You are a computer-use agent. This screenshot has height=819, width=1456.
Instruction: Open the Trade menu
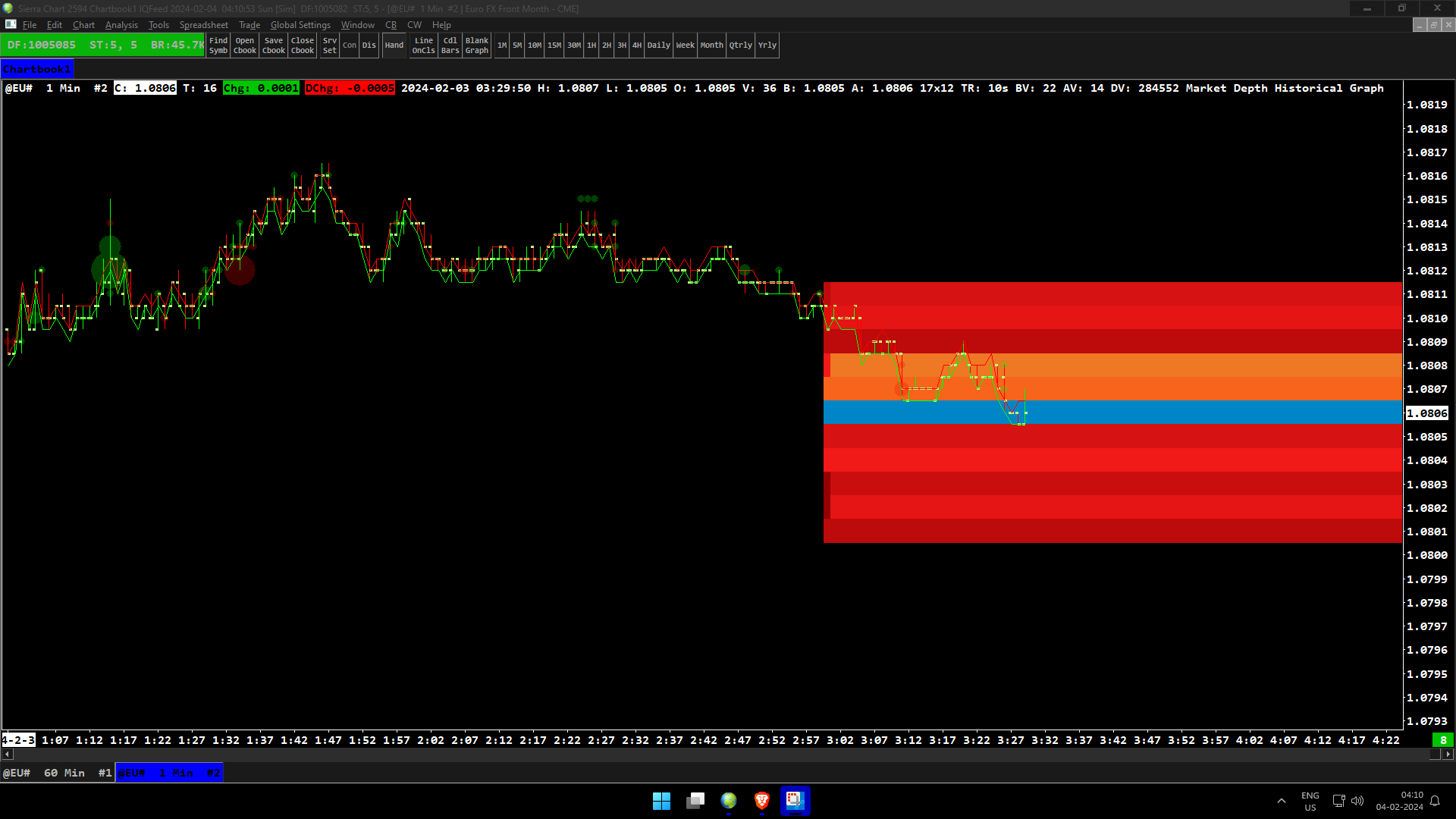pos(249,25)
